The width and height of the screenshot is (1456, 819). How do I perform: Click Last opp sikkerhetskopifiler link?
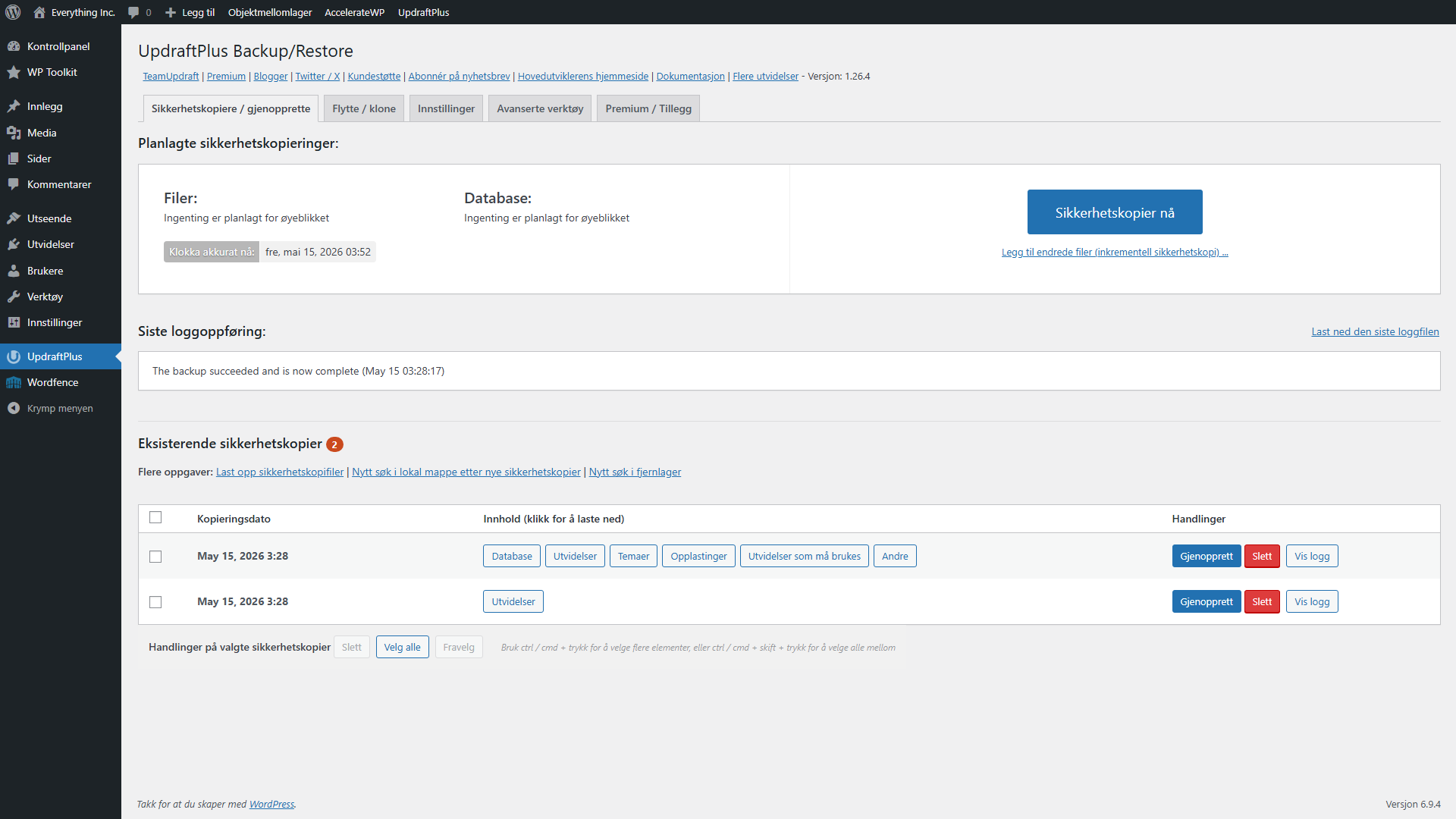coord(280,472)
